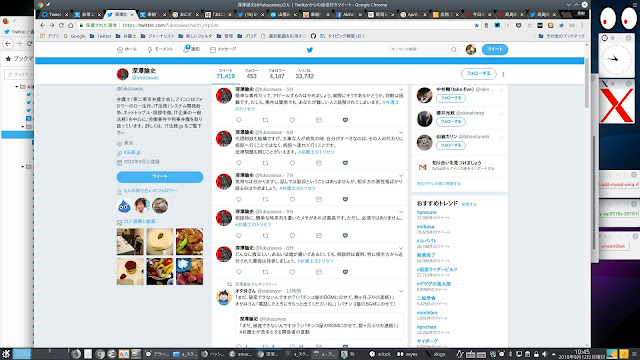
Task: Reply to the first tweet posted 5 minutes ago
Action: pos(239,120)
